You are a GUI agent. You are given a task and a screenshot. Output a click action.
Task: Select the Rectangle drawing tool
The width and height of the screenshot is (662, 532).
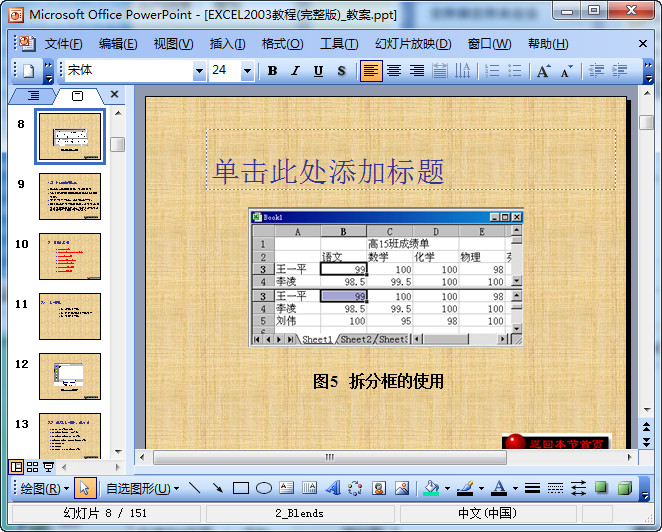(241, 489)
